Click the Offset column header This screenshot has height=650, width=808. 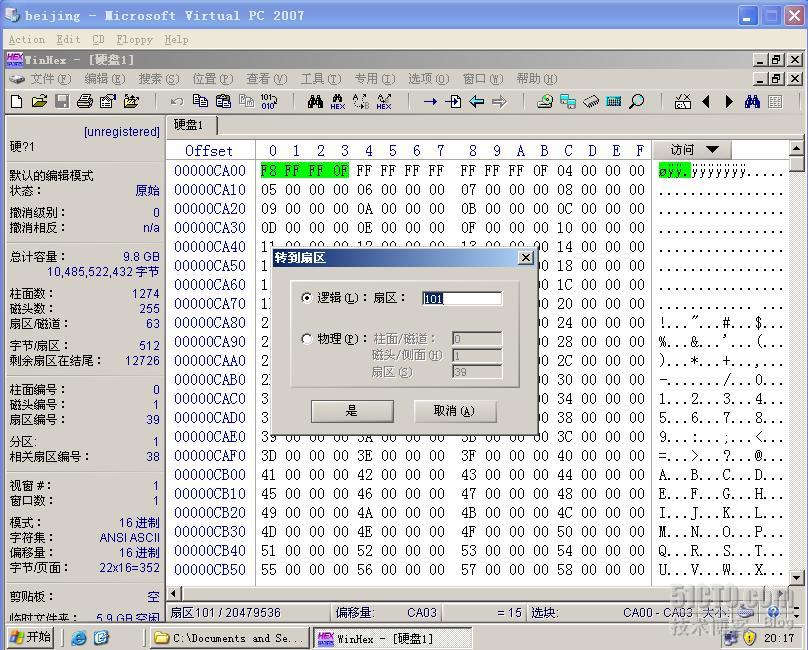pos(209,151)
